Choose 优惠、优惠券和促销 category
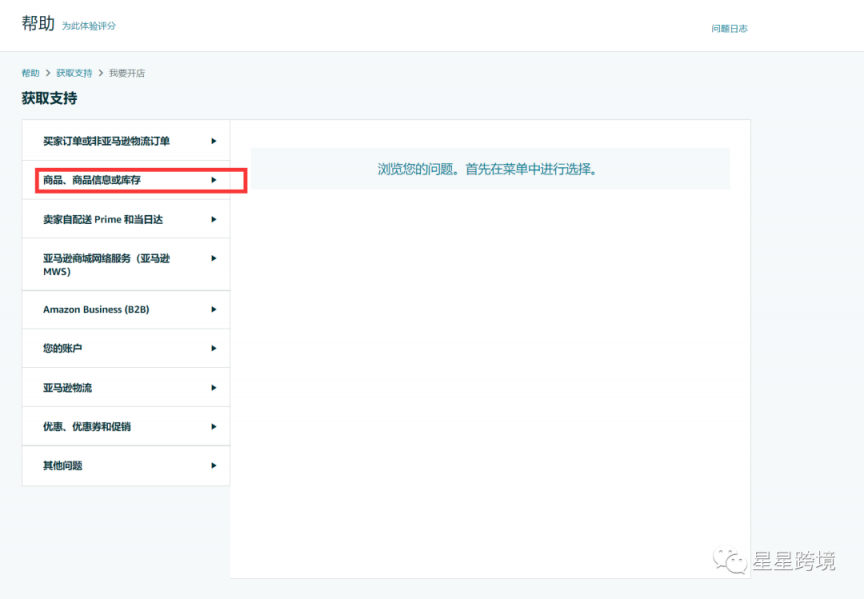864x599 pixels. tap(126, 427)
